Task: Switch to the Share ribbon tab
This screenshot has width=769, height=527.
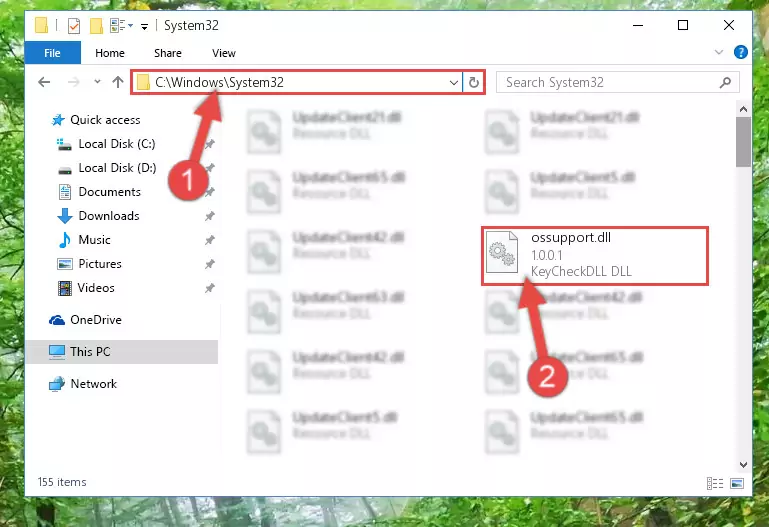Action: (x=168, y=53)
